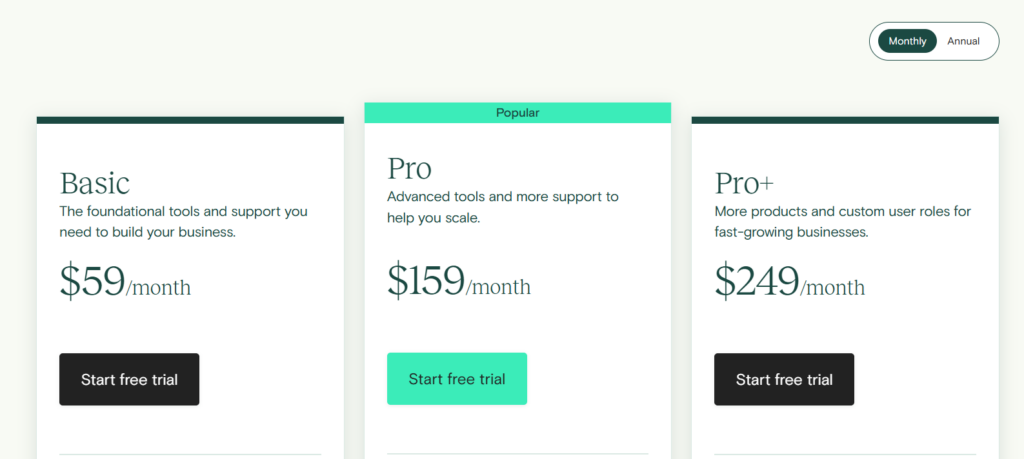Start free trial for Basic plan
Viewport: 1024px width, 459px height.
tap(129, 379)
